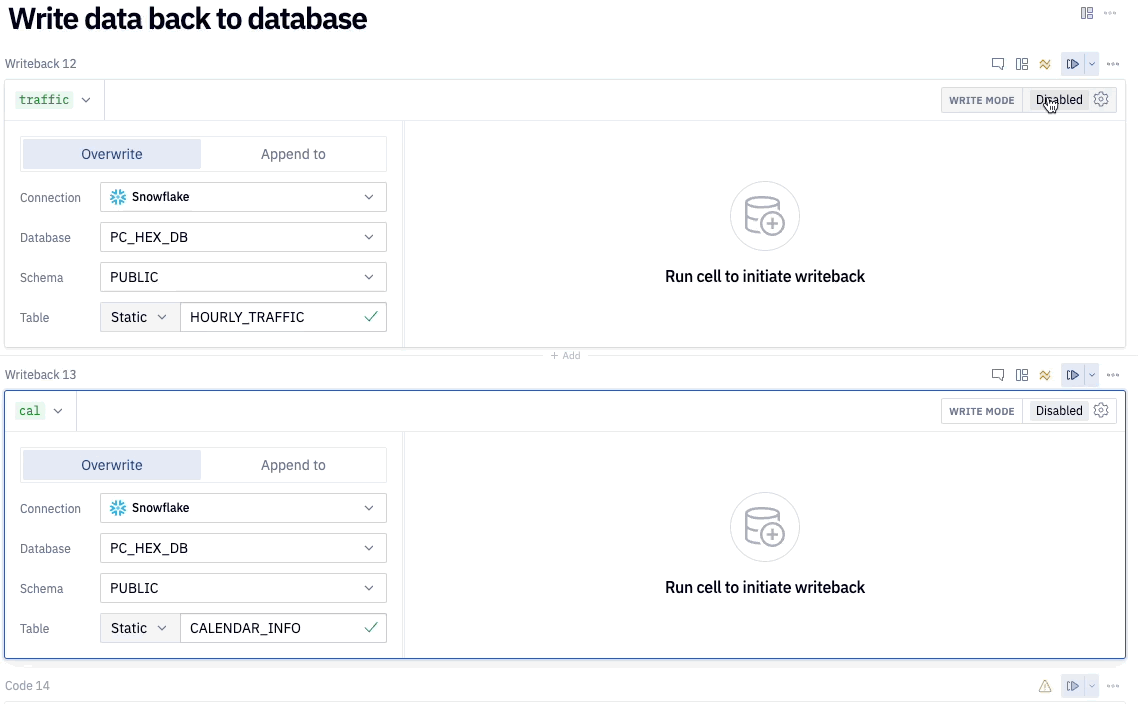1138x704 pixels.
Task: Click the layout icon on Writeback 13
Action: (1022, 375)
